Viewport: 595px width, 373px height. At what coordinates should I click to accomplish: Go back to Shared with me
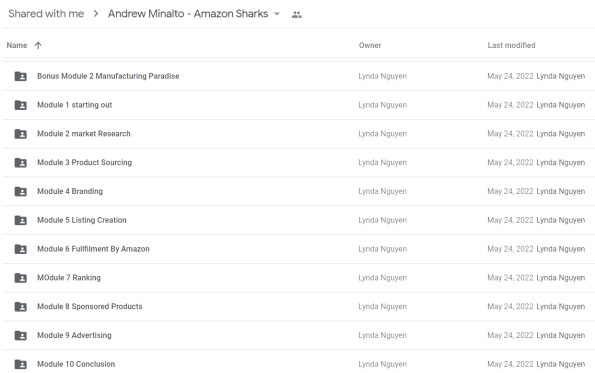(46, 14)
